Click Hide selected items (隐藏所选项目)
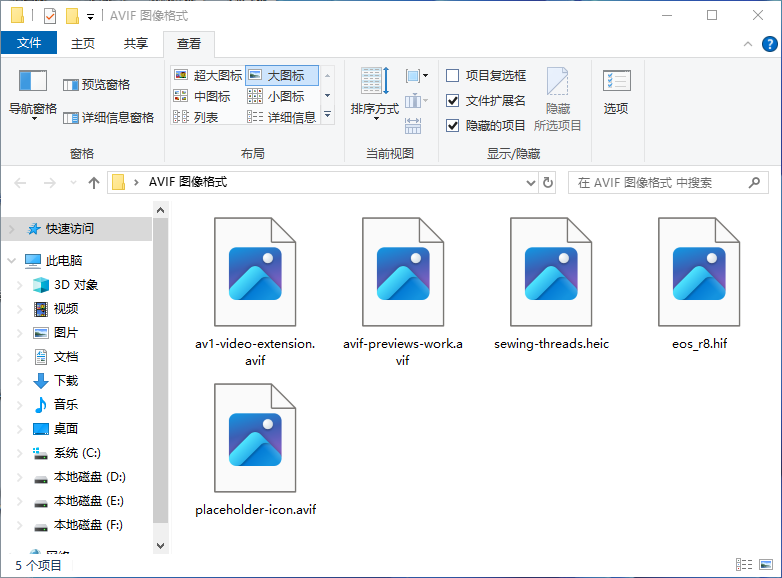 [558, 99]
